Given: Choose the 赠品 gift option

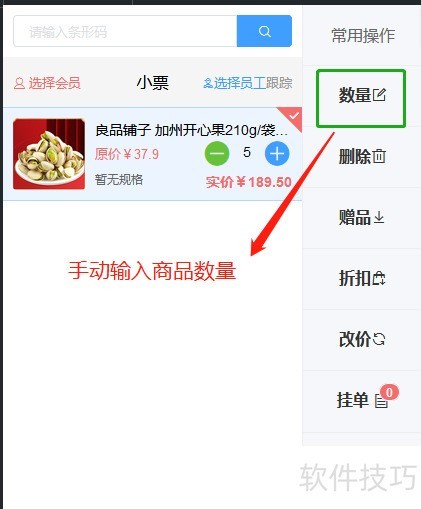Looking at the screenshot, I should [x=362, y=217].
